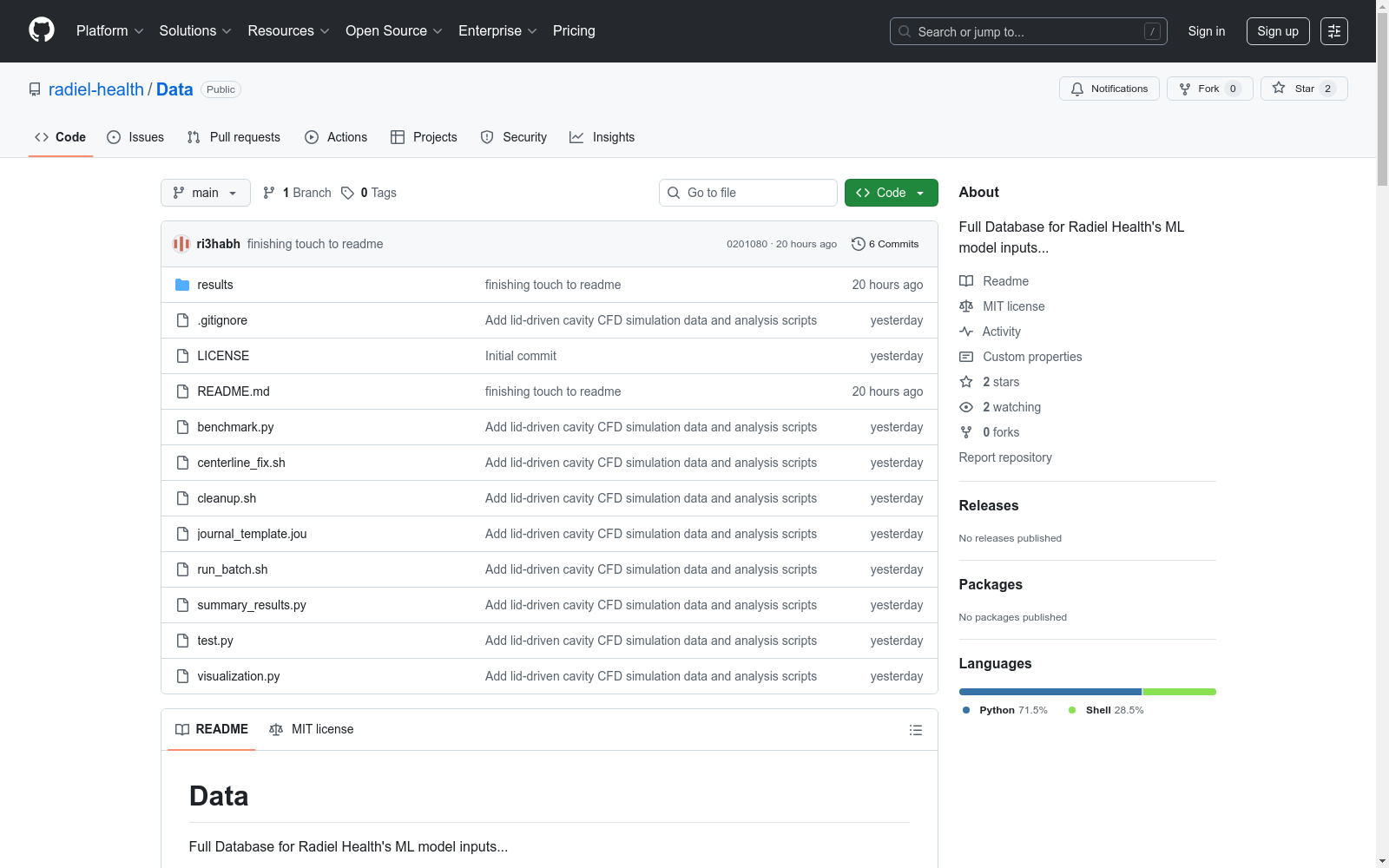Click the star icon beside 2 stars
Image resolution: width=1389 pixels, height=868 pixels.
(966, 382)
